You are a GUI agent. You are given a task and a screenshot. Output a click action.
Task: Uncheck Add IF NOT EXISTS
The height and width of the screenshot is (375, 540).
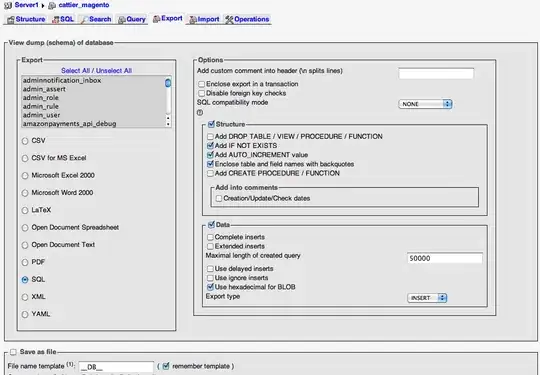pos(210,146)
